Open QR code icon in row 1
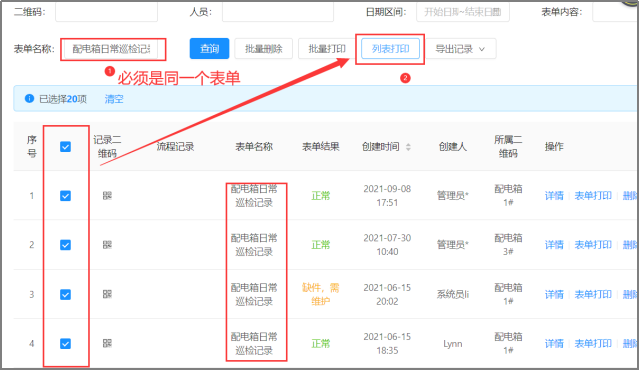The width and height of the screenshot is (640, 371). (x=107, y=196)
